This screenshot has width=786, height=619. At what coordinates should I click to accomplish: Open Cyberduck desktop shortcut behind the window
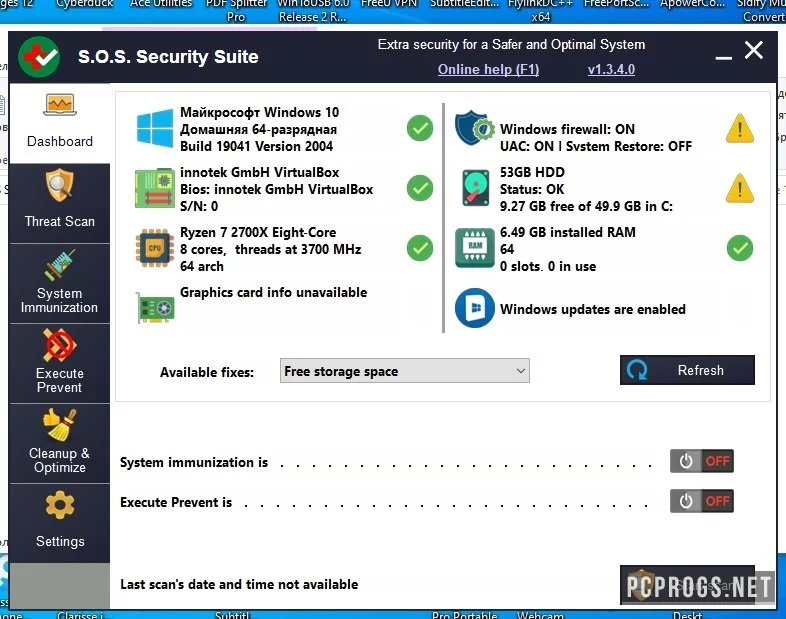[84, 4]
